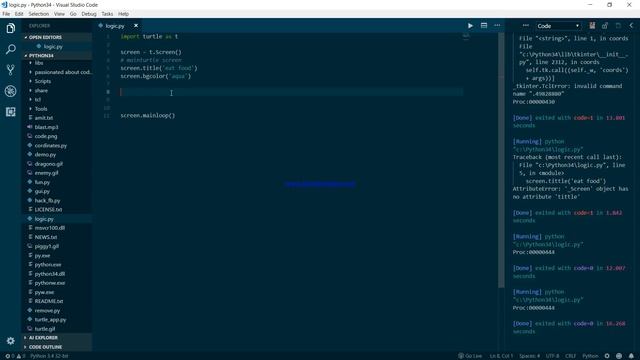Clear the output panel
The image size is (640, 360).
[592, 26]
